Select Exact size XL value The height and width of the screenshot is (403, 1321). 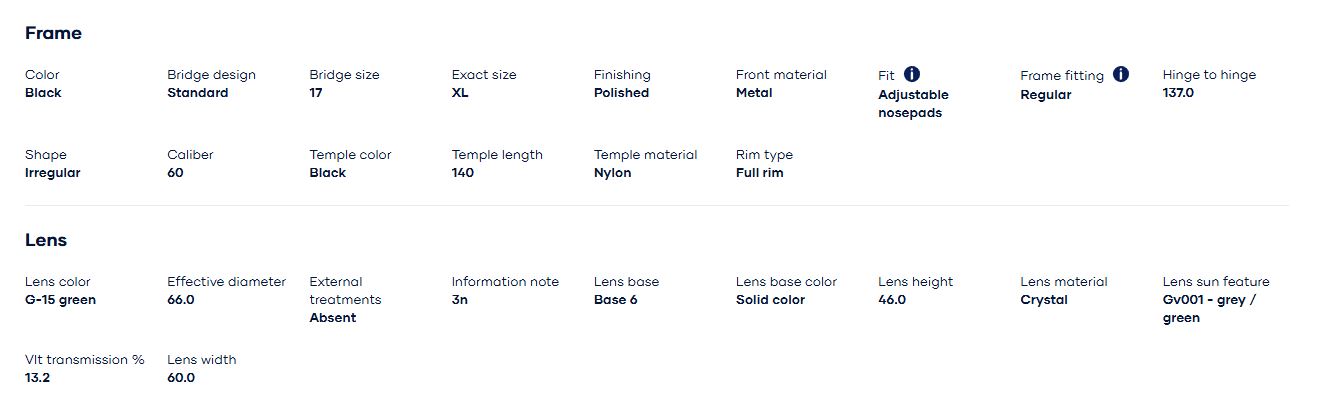click(460, 93)
